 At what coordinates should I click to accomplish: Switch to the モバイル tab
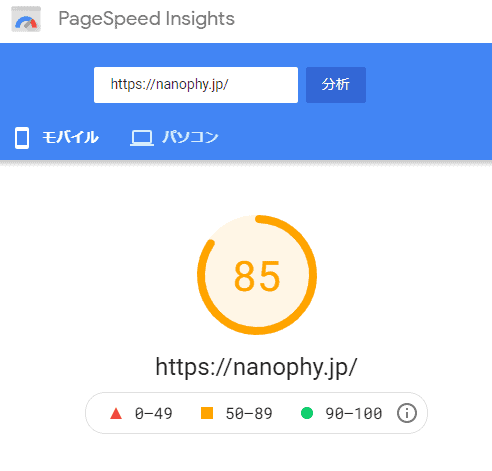pyautogui.click(x=57, y=138)
